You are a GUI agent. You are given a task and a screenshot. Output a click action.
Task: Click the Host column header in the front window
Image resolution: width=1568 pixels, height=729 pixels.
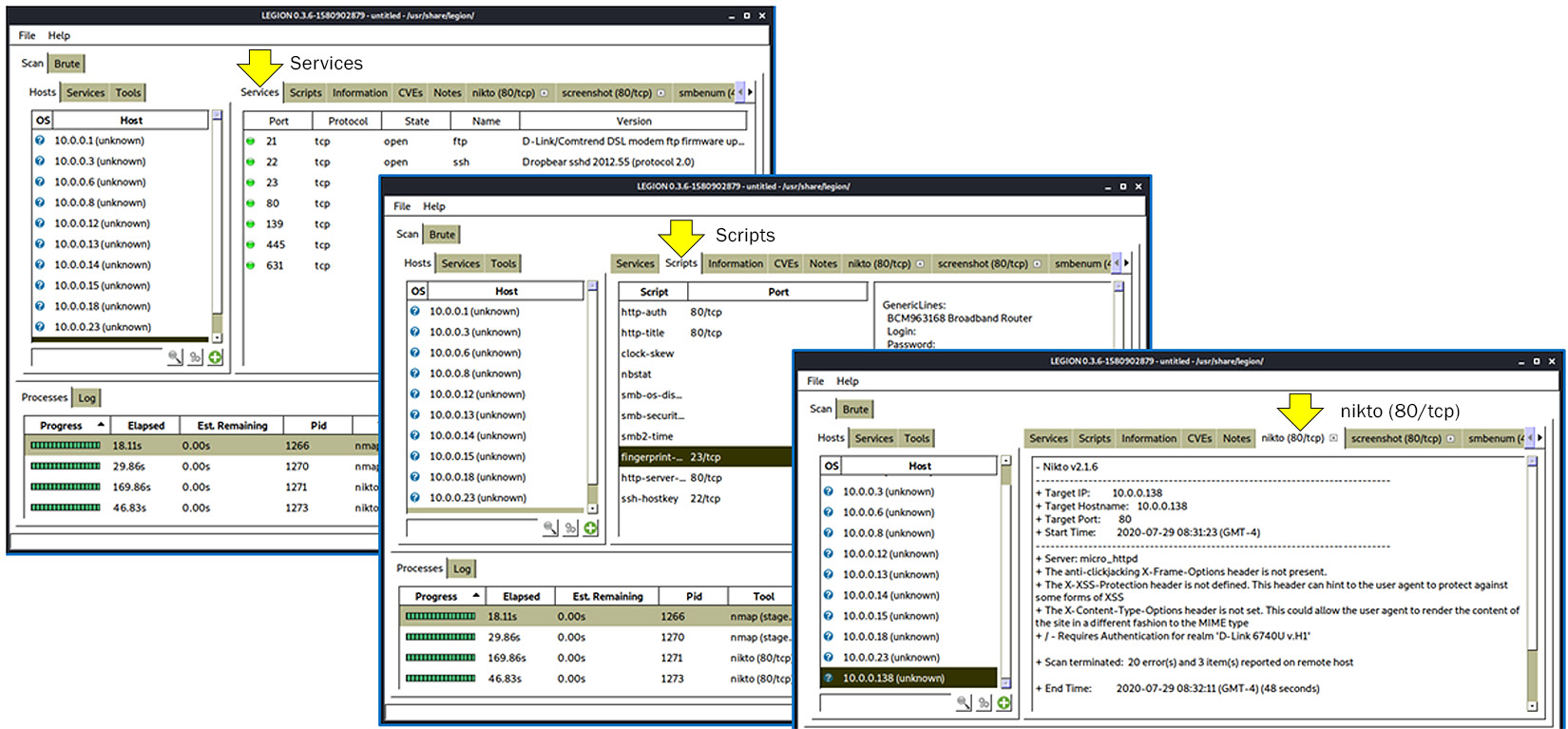(x=920, y=466)
